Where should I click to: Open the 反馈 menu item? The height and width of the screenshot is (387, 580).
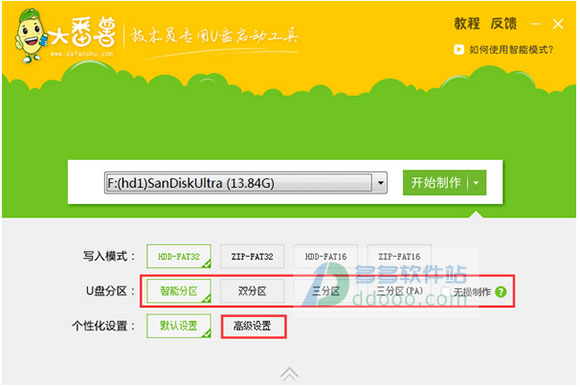pos(503,24)
